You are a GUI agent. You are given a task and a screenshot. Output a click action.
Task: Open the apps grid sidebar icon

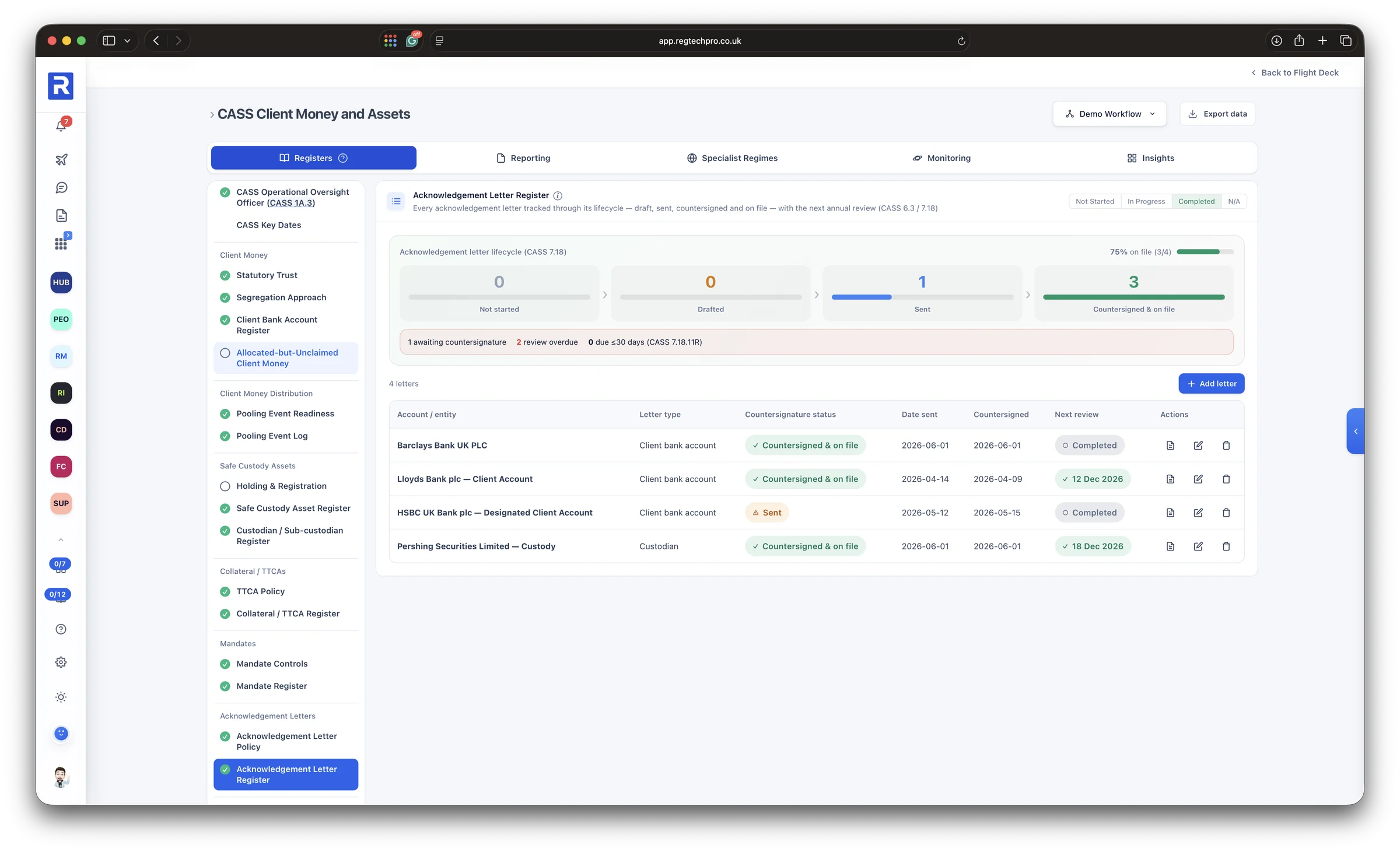(61, 243)
